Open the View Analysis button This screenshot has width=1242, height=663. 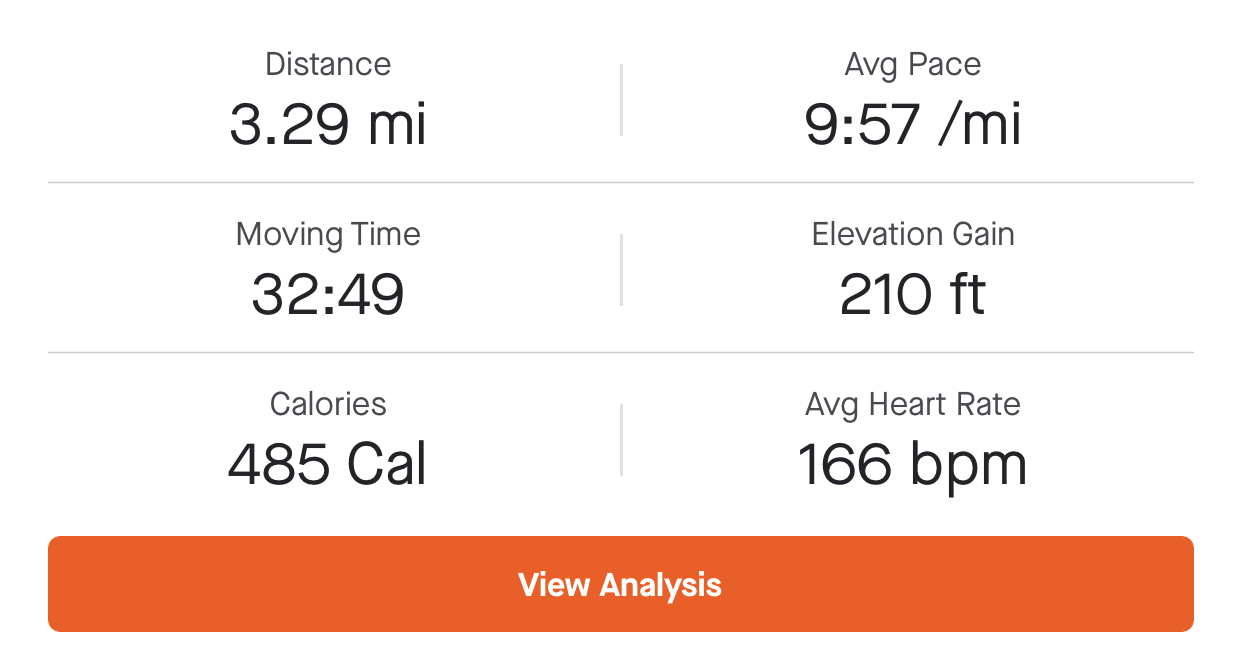[x=620, y=584]
